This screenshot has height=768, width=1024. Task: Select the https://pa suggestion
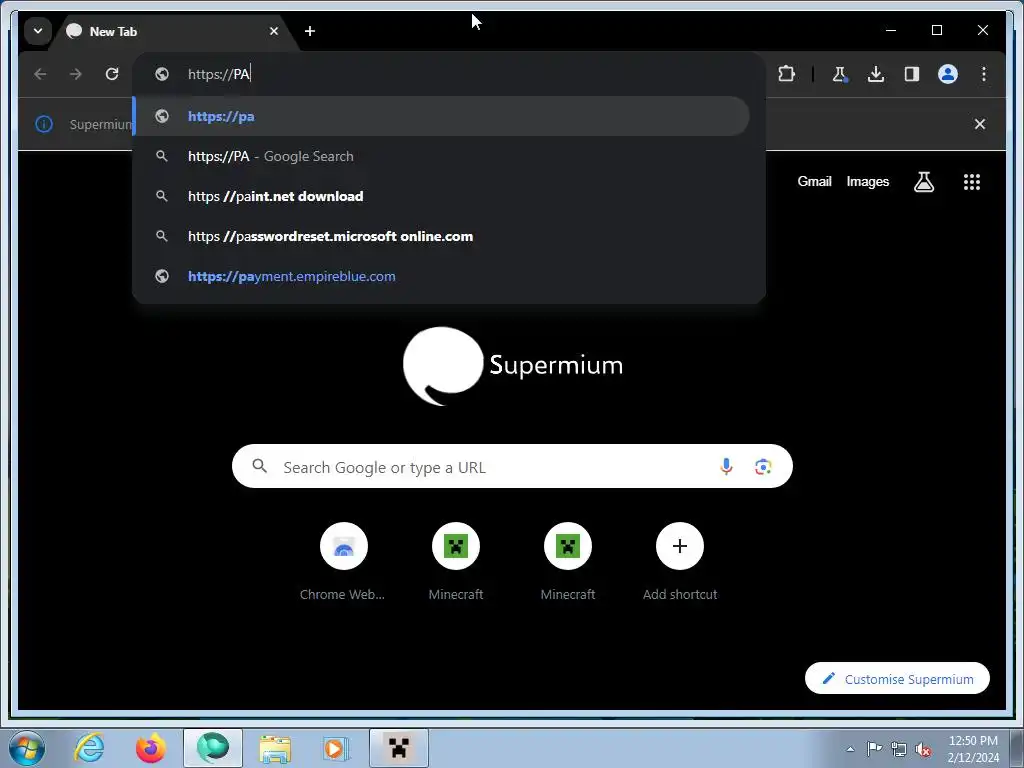pyautogui.click(x=441, y=116)
